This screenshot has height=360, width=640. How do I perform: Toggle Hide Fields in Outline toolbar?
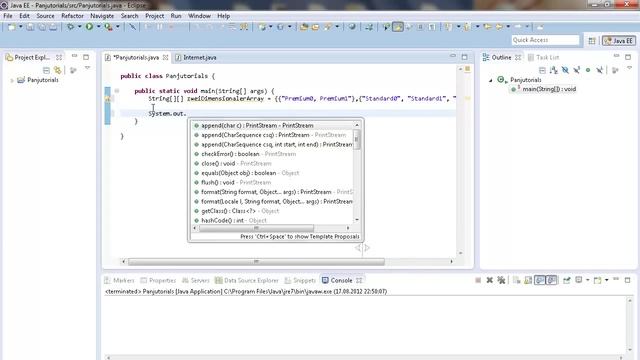[x=565, y=70]
